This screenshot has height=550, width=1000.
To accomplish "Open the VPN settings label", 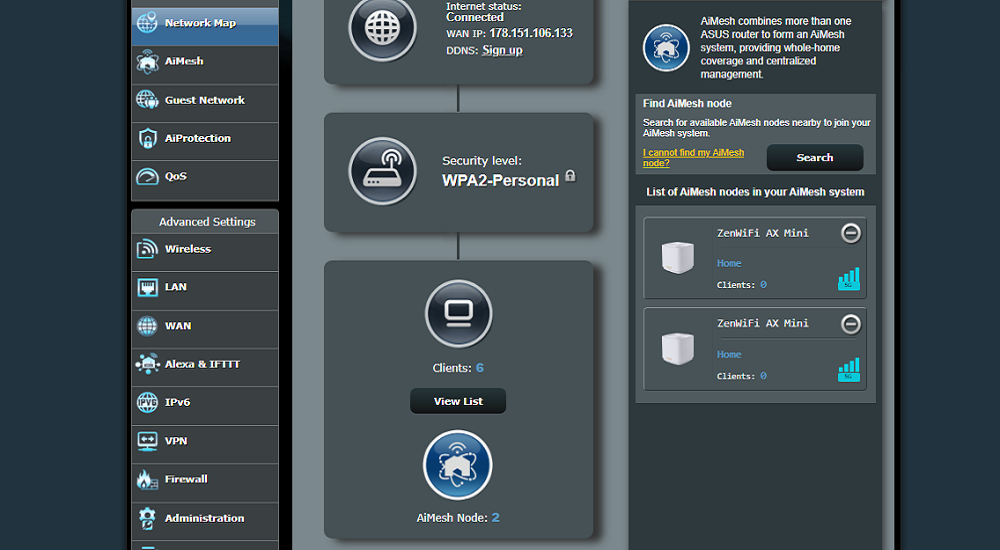I will (176, 441).
